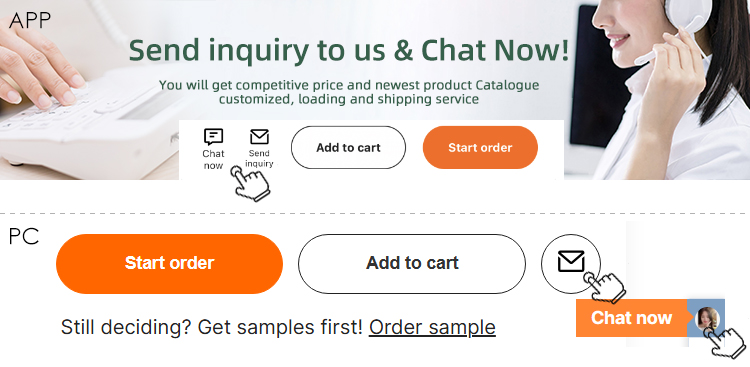The width and height of the screenshot is (750, 367).
Task: Tap the Chat now speech bubble icon
Action: pyautogui.click(x=213, y=137)
